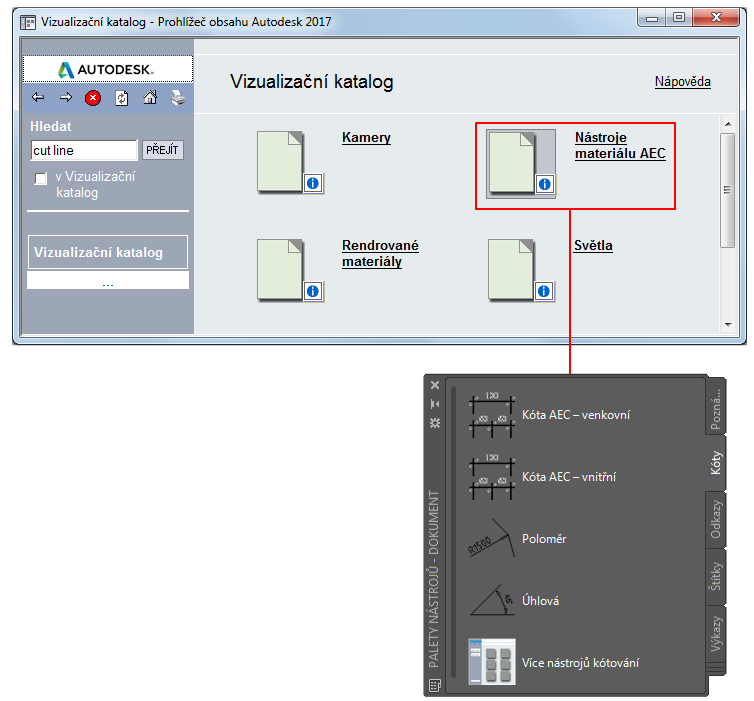Image resolution: width=754 pixels, height=701 pixels.
Task: Close the content browser window
Action: click(716, 18)
